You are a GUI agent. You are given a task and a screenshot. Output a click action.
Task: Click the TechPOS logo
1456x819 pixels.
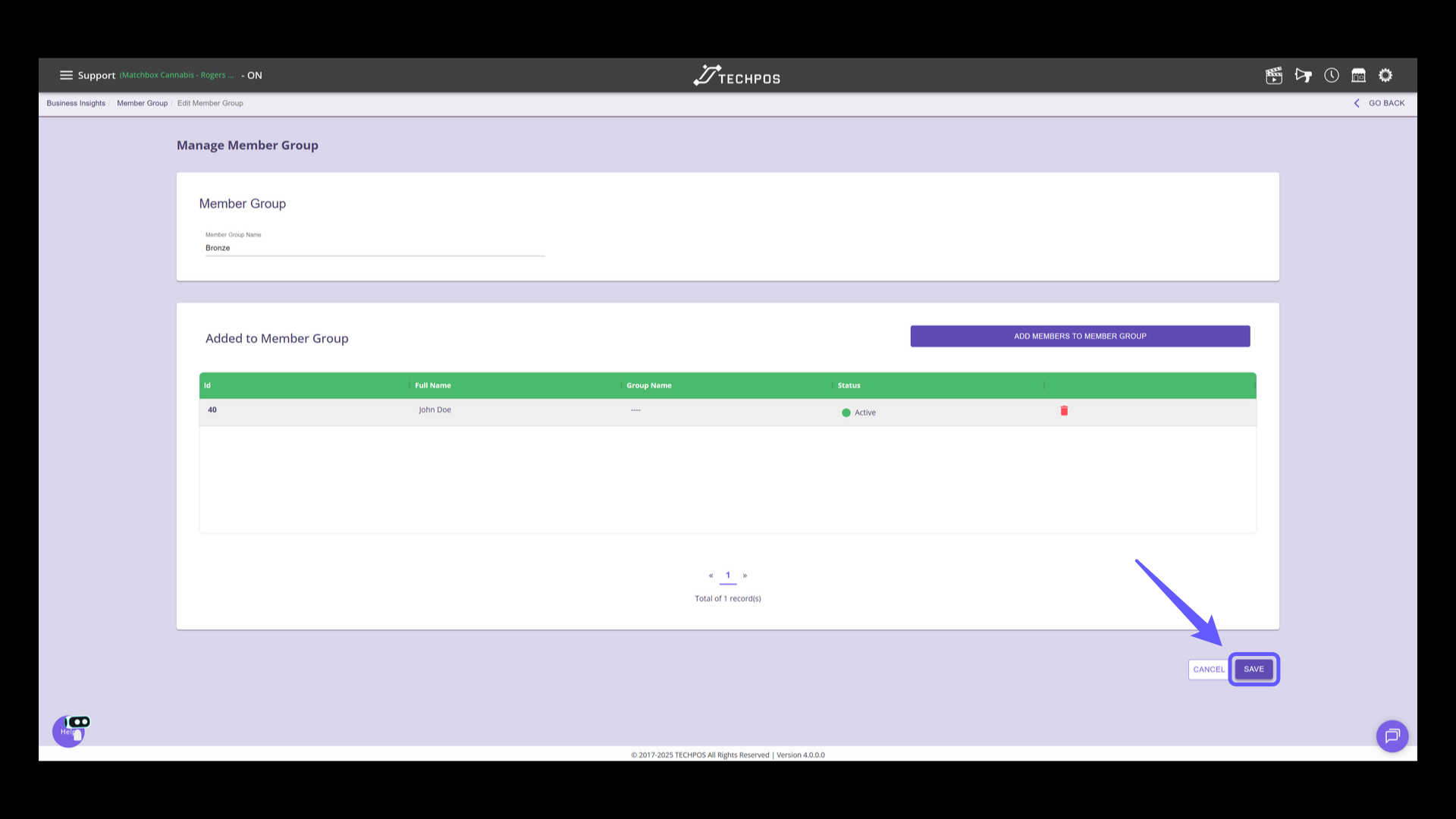coord(736,76)
